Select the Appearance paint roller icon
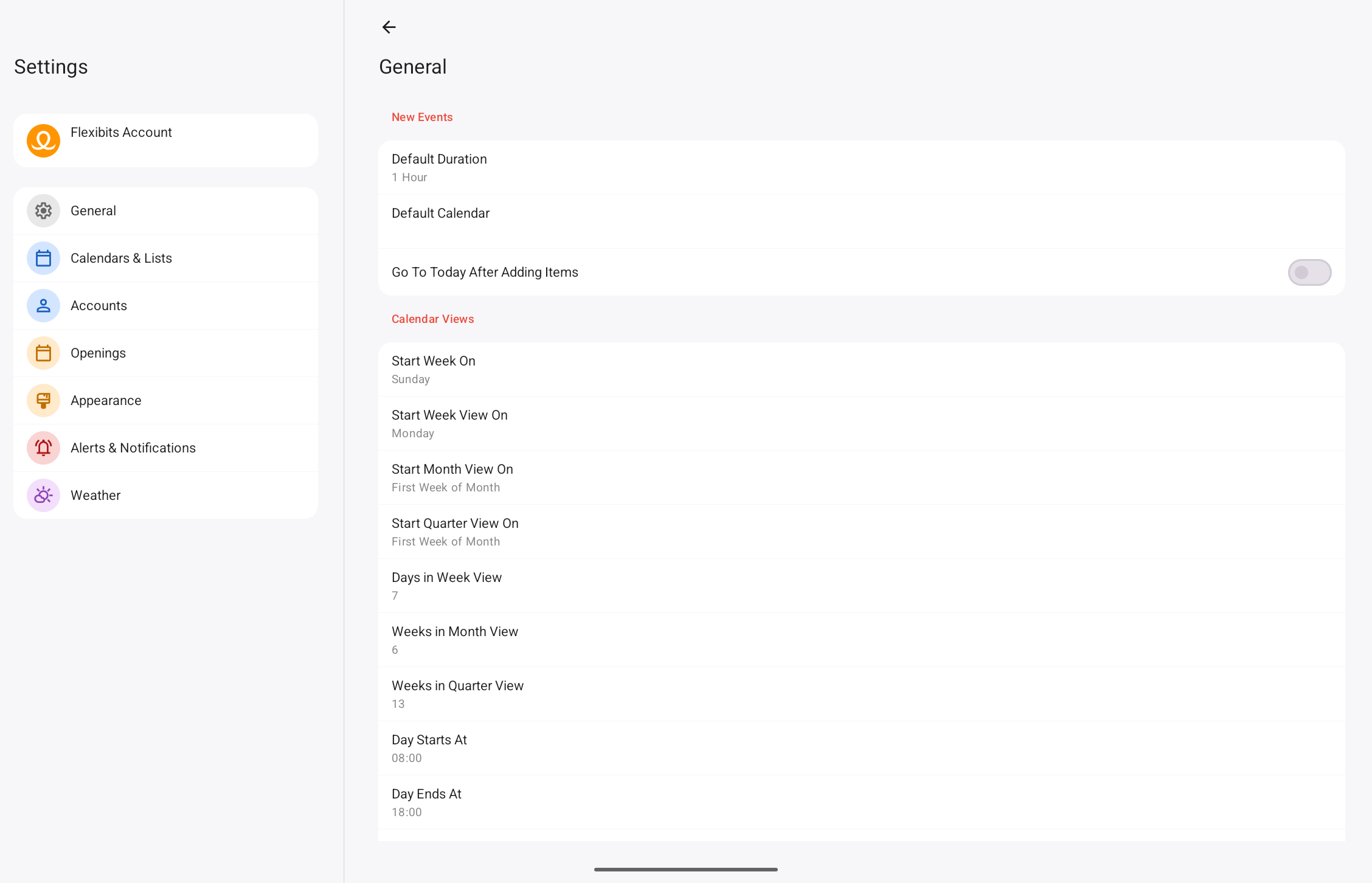1372x883 pixels. coord(43,400)
